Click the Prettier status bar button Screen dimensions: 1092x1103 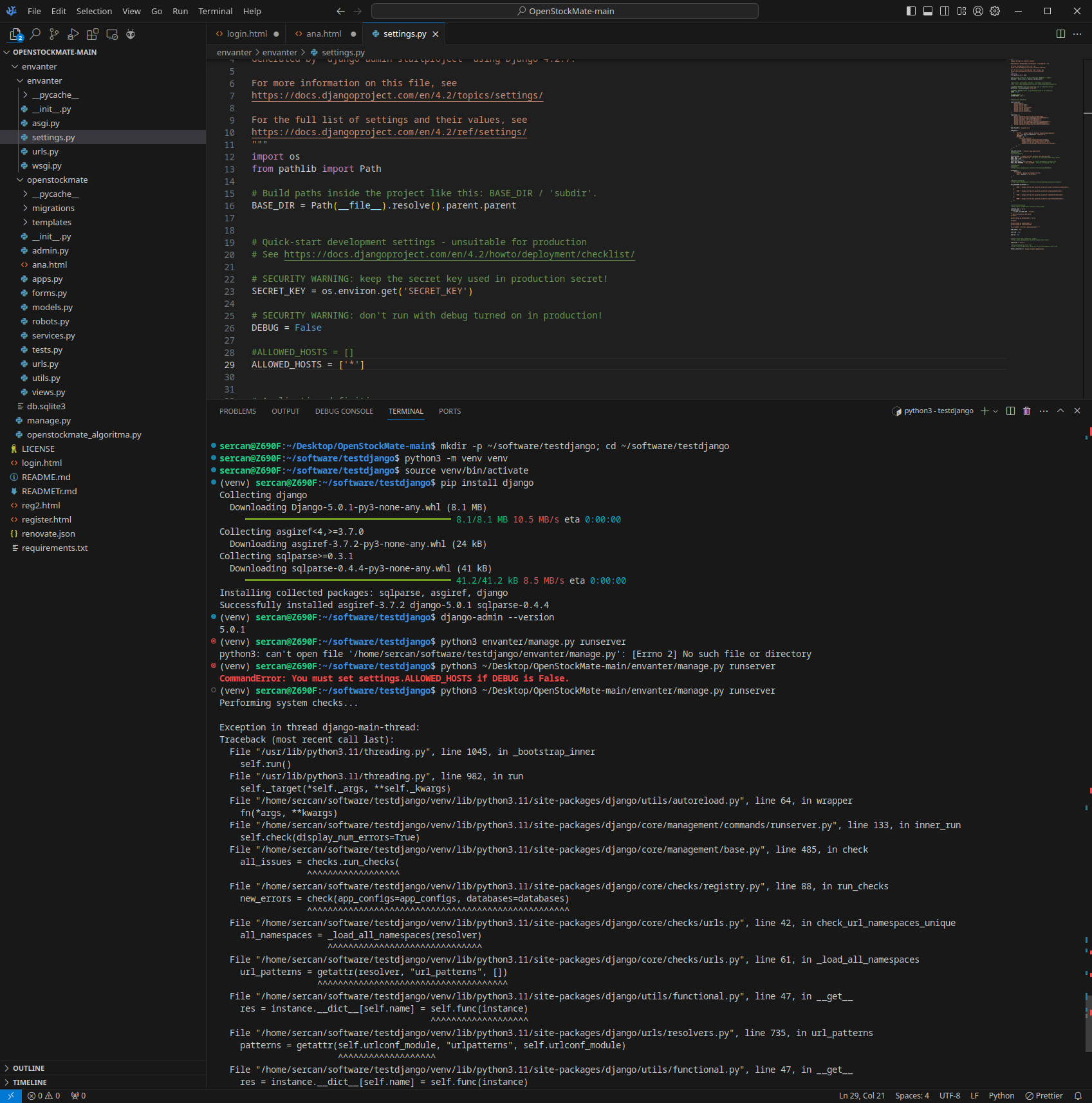click(x=1044, y=1096)
